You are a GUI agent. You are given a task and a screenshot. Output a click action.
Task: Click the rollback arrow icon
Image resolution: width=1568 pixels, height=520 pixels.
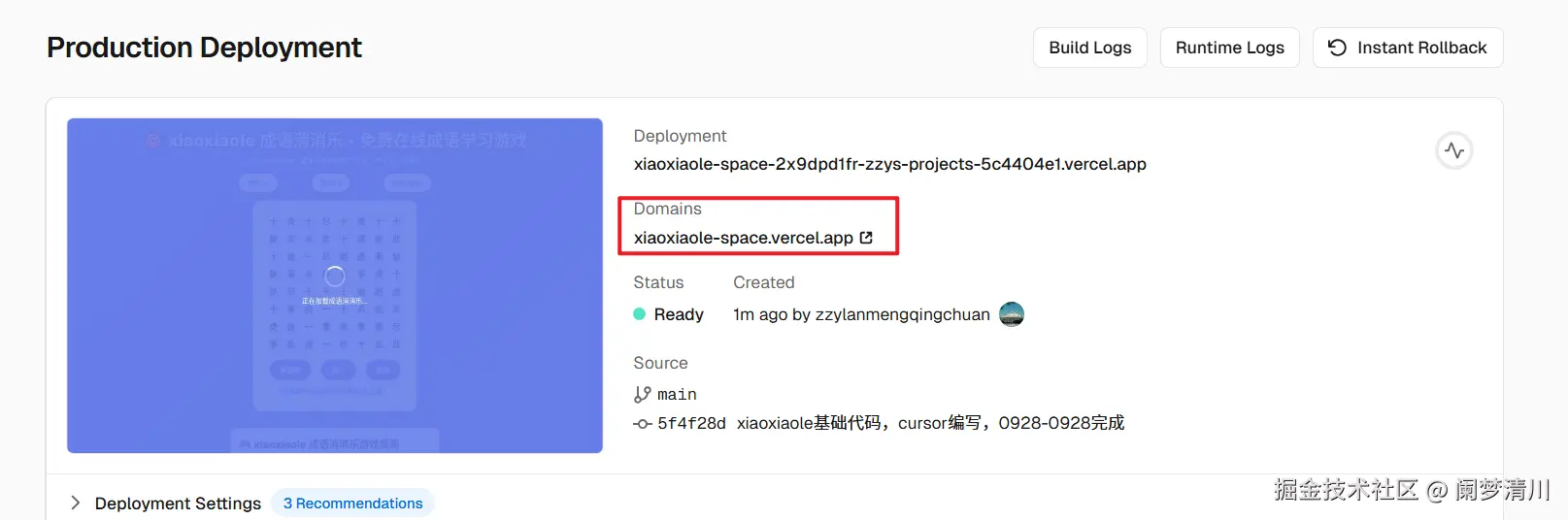pos(1337,48)
